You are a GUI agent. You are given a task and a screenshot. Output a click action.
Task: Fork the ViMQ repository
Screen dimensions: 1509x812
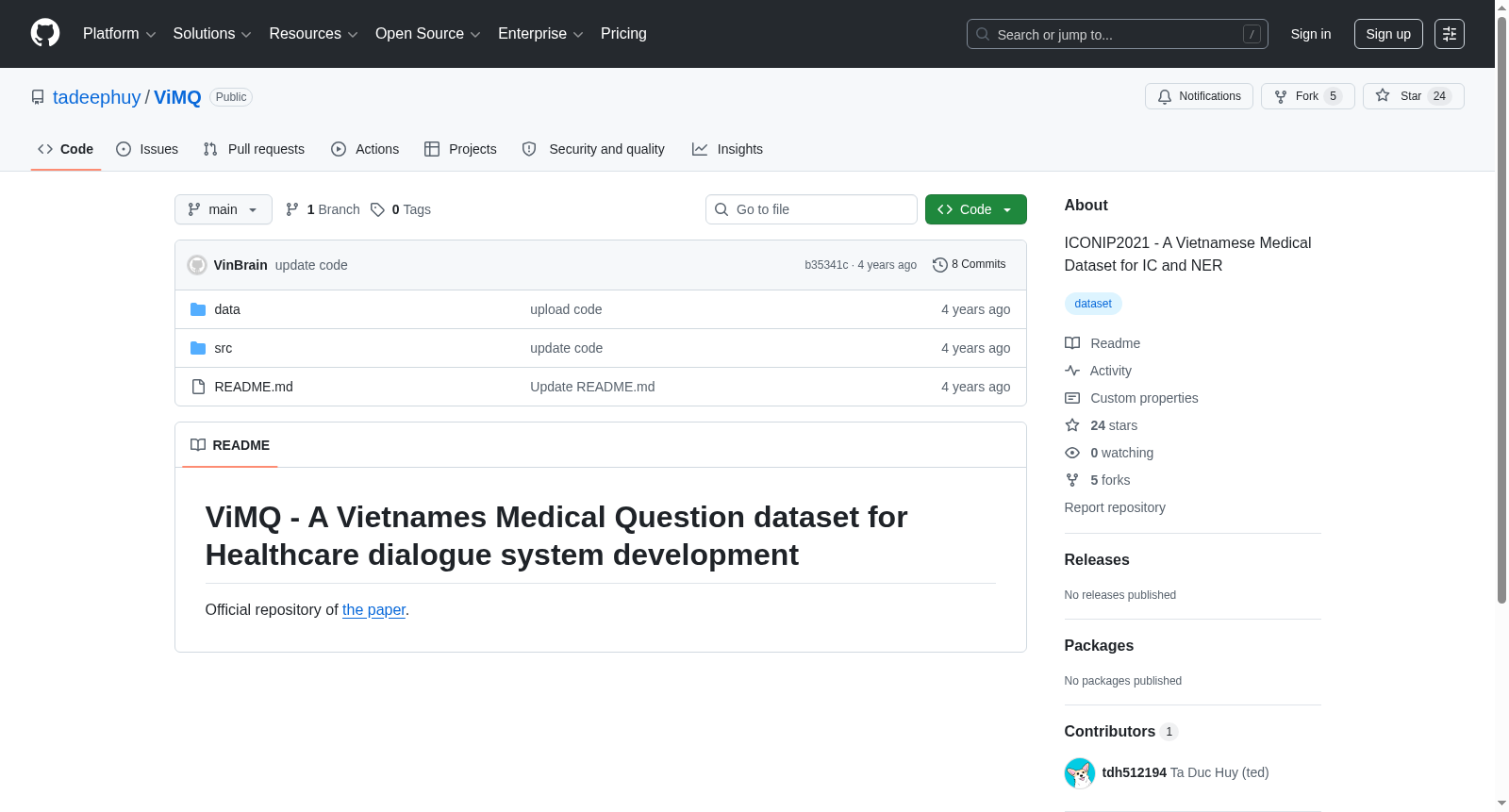1307,96
